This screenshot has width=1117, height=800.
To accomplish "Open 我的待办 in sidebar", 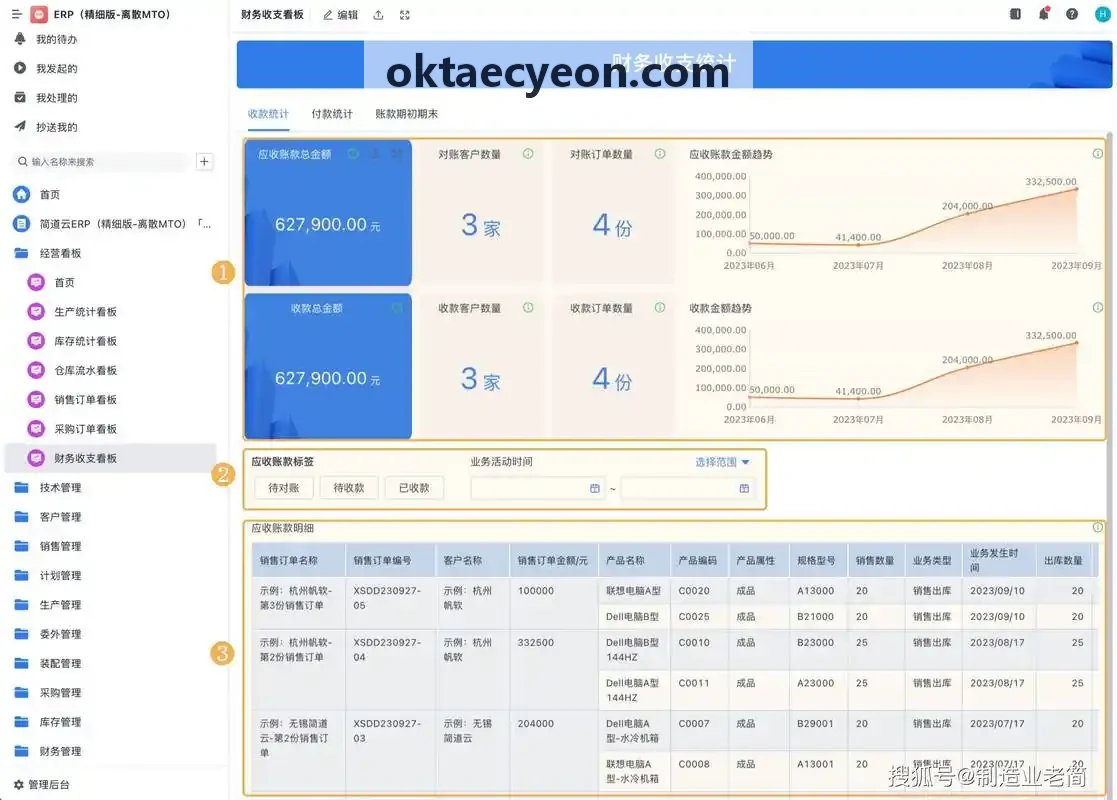I will pos(56,39).
